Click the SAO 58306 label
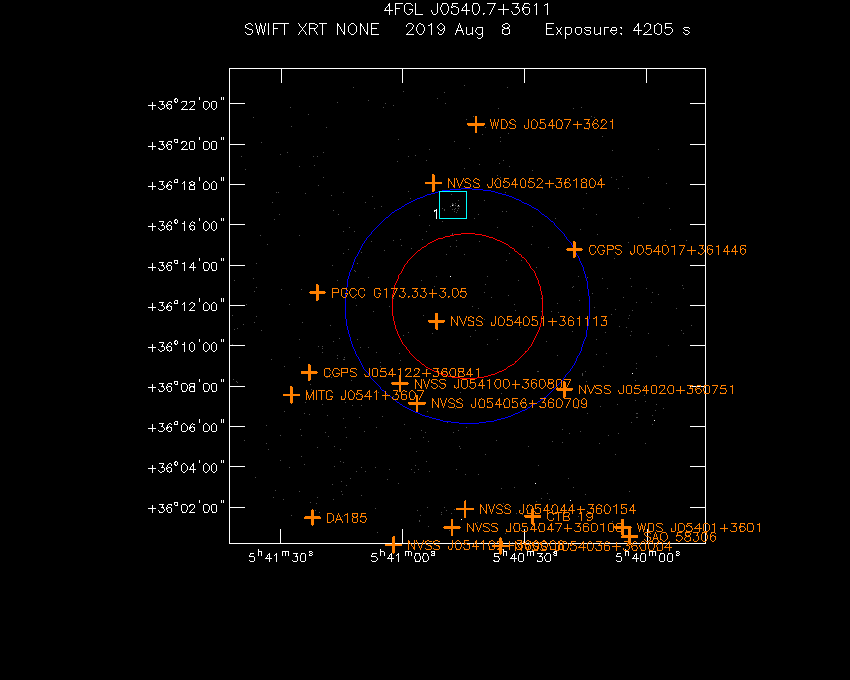The height and width of the screenshot is (680, 850). pos(680,537)
